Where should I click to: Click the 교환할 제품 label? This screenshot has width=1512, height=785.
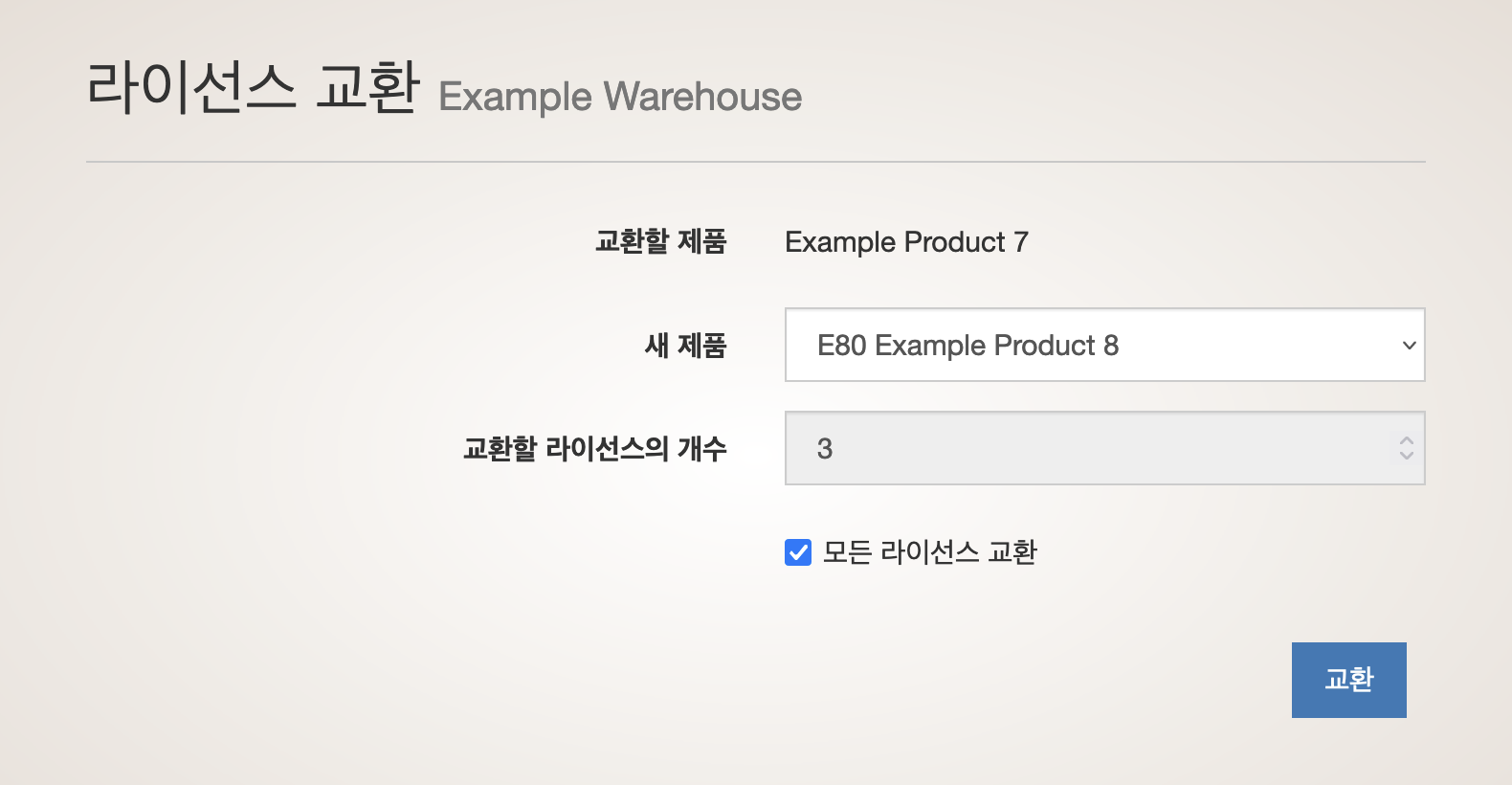[660, 241]
